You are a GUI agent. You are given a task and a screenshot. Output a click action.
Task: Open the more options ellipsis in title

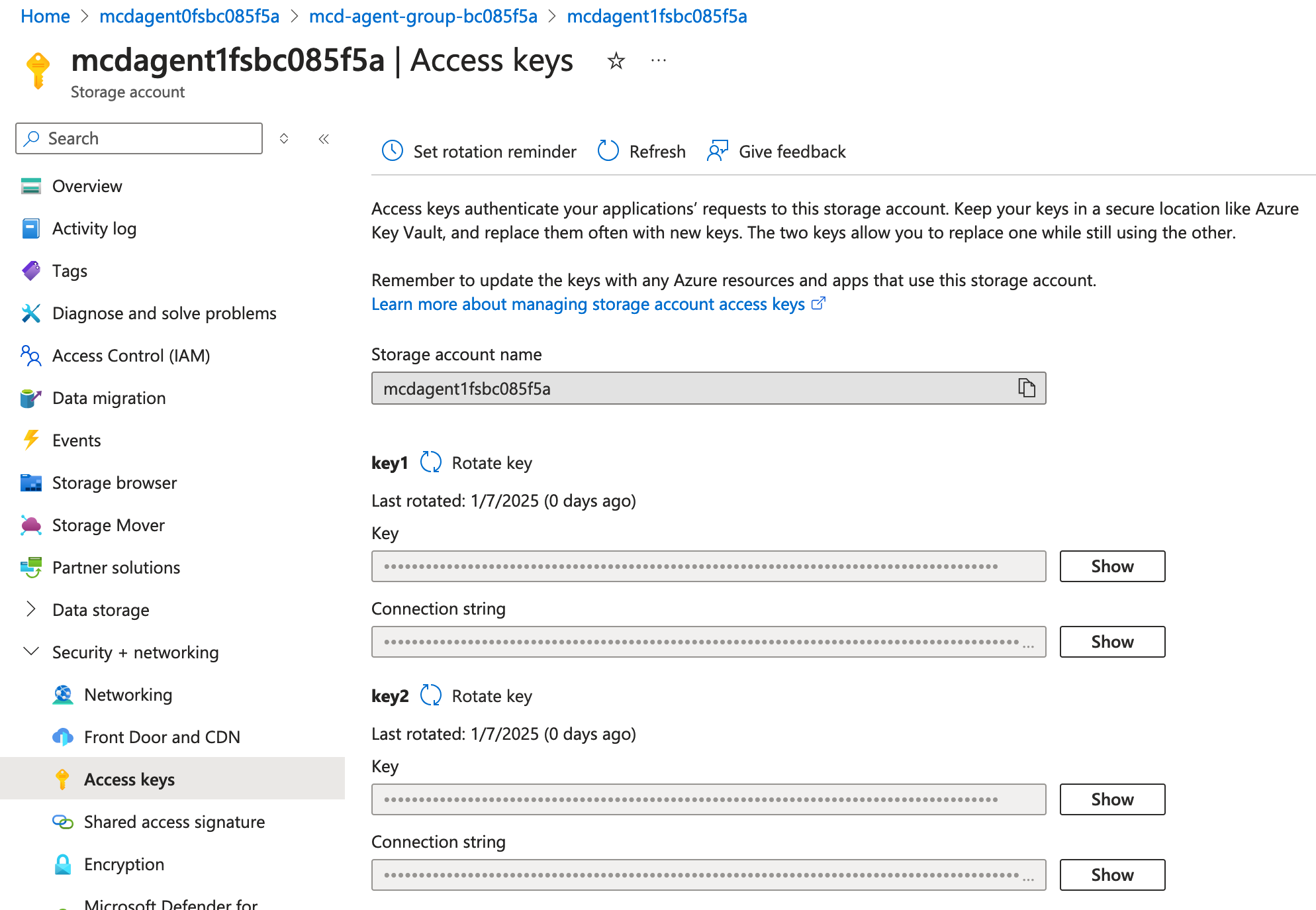pos(659,61)
